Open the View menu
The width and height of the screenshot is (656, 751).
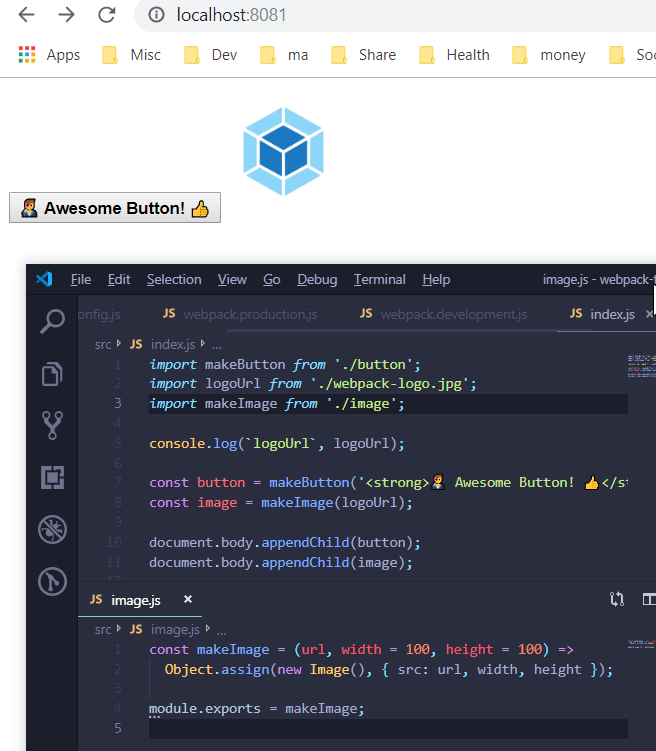click(x=232, y=279)
